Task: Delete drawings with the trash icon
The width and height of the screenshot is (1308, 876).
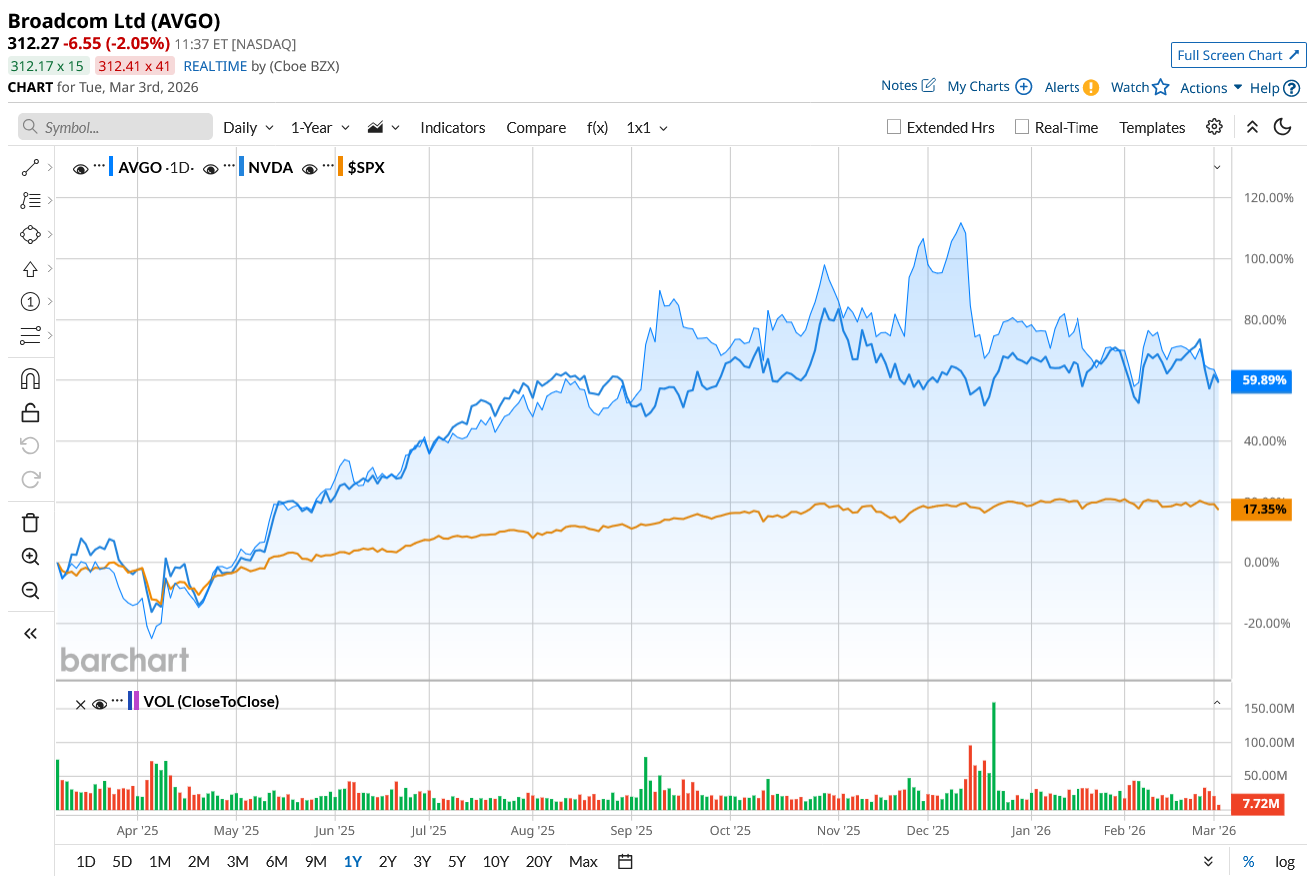Action: pyautogui.click(x=30, y=523)
